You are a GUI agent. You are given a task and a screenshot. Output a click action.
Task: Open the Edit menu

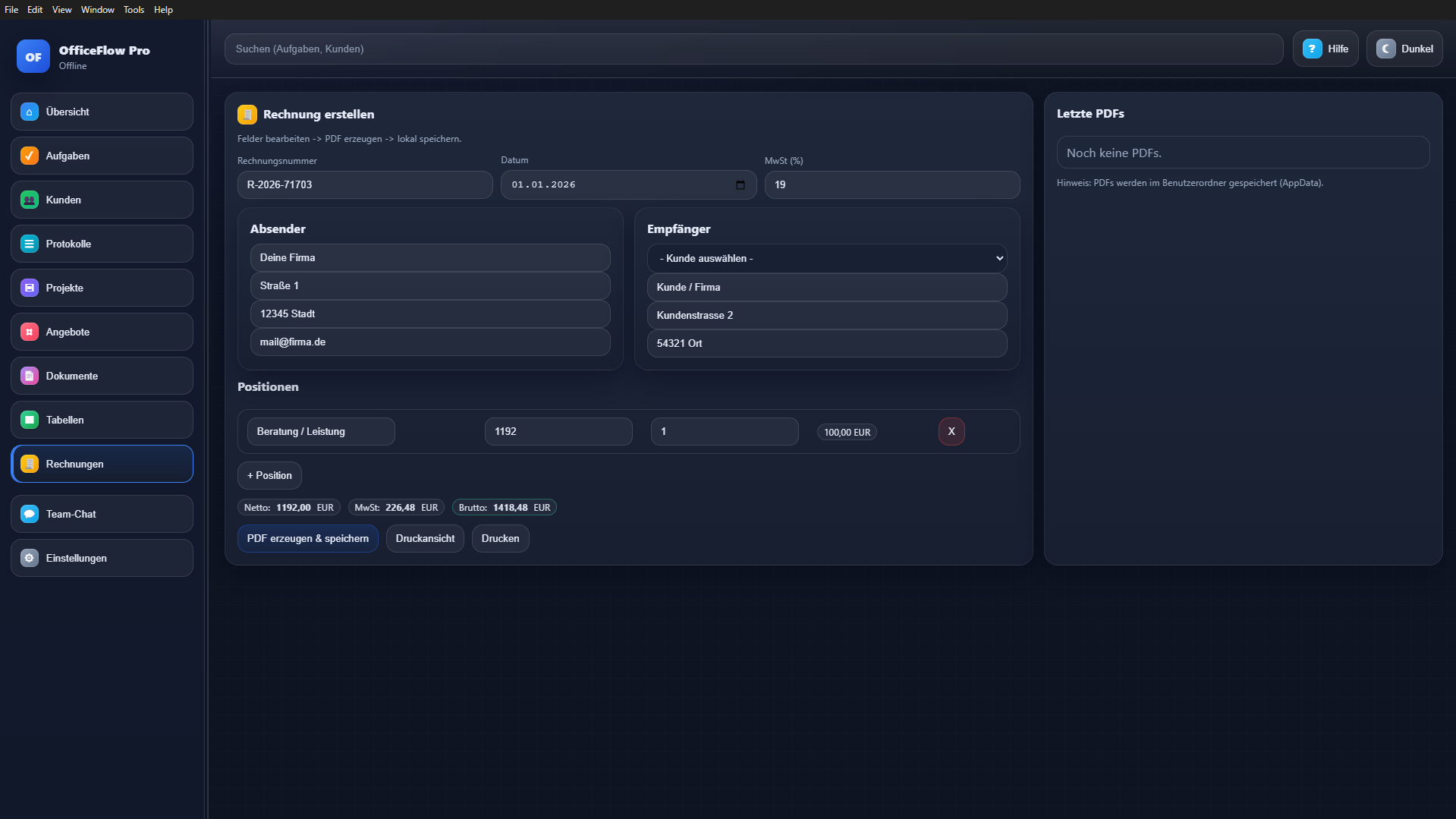35,10
